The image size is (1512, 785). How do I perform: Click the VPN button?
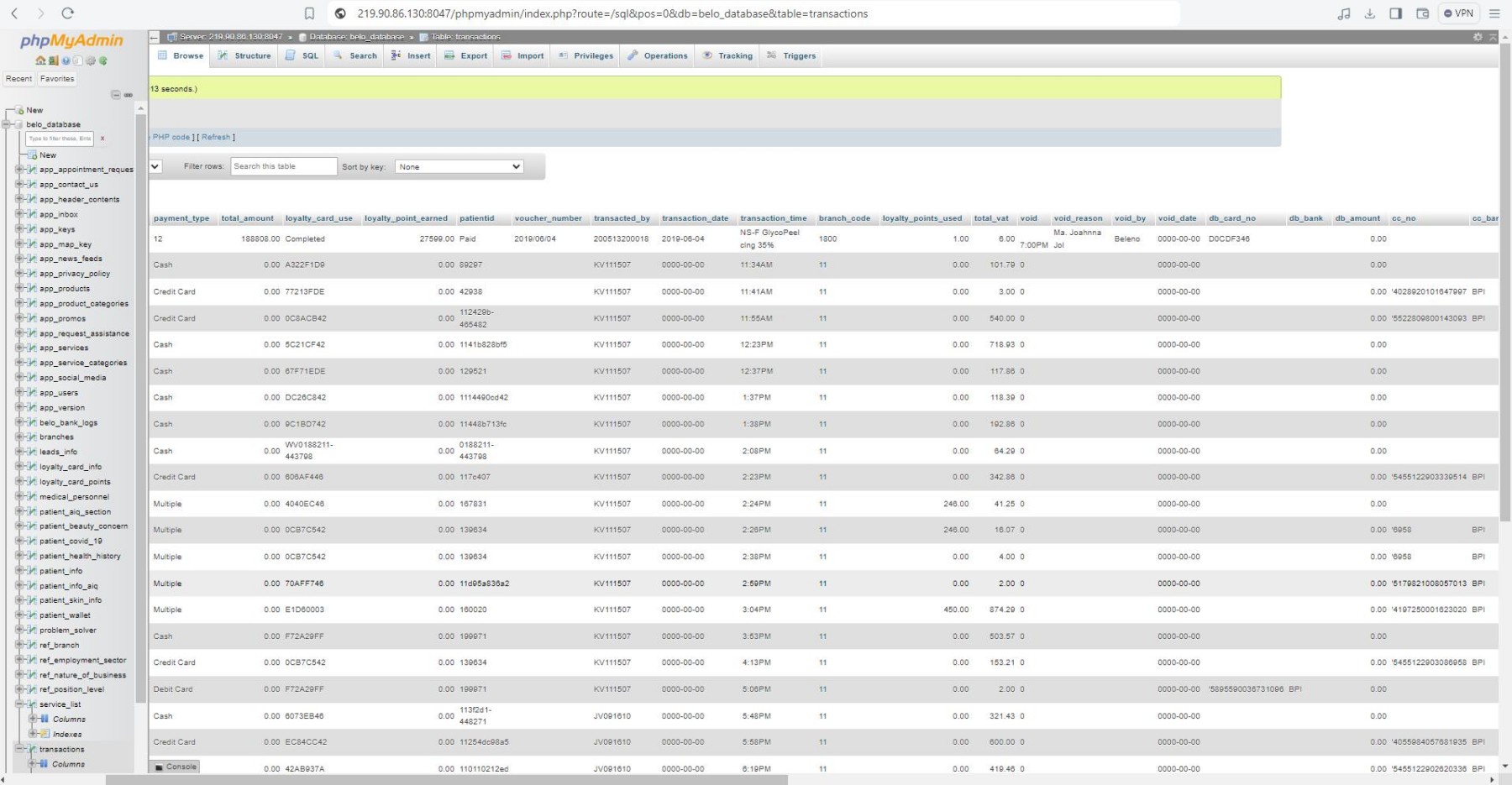(1459, 13)
